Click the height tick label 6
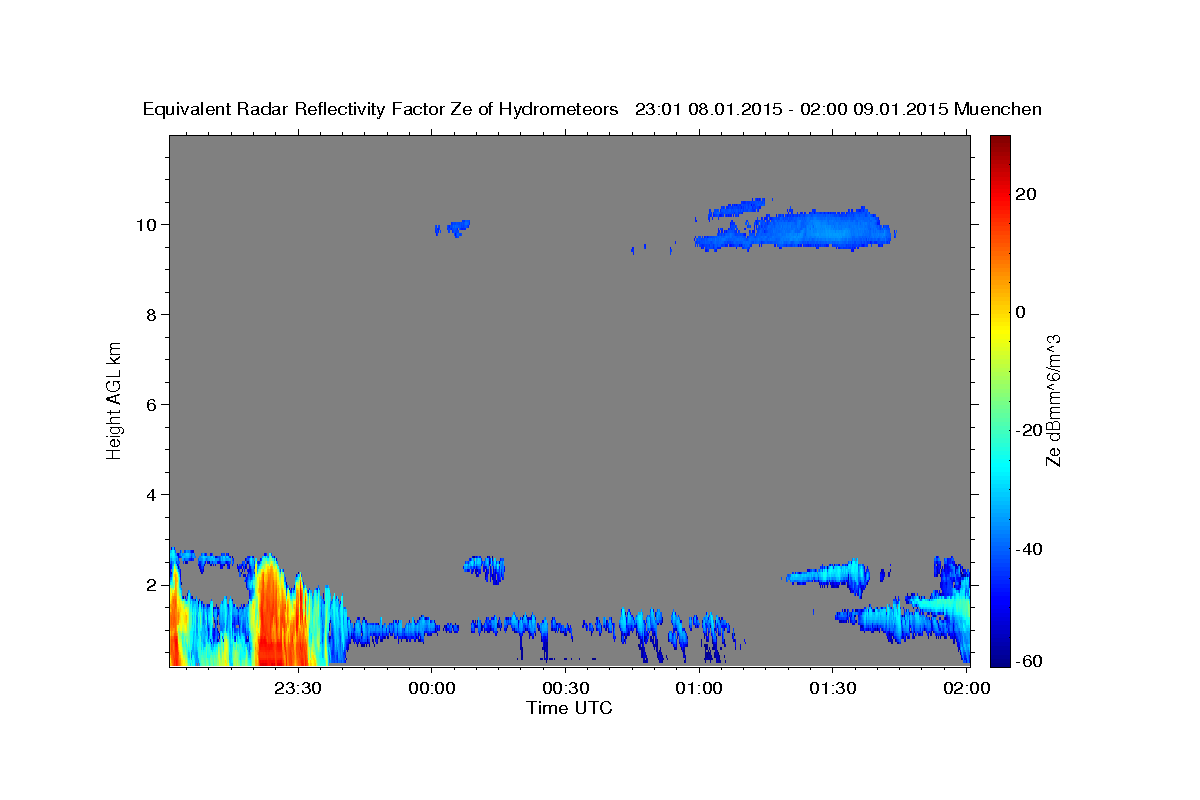Image resolution: width=1200 pixels, height=800 pixels. tap(152, 405)
